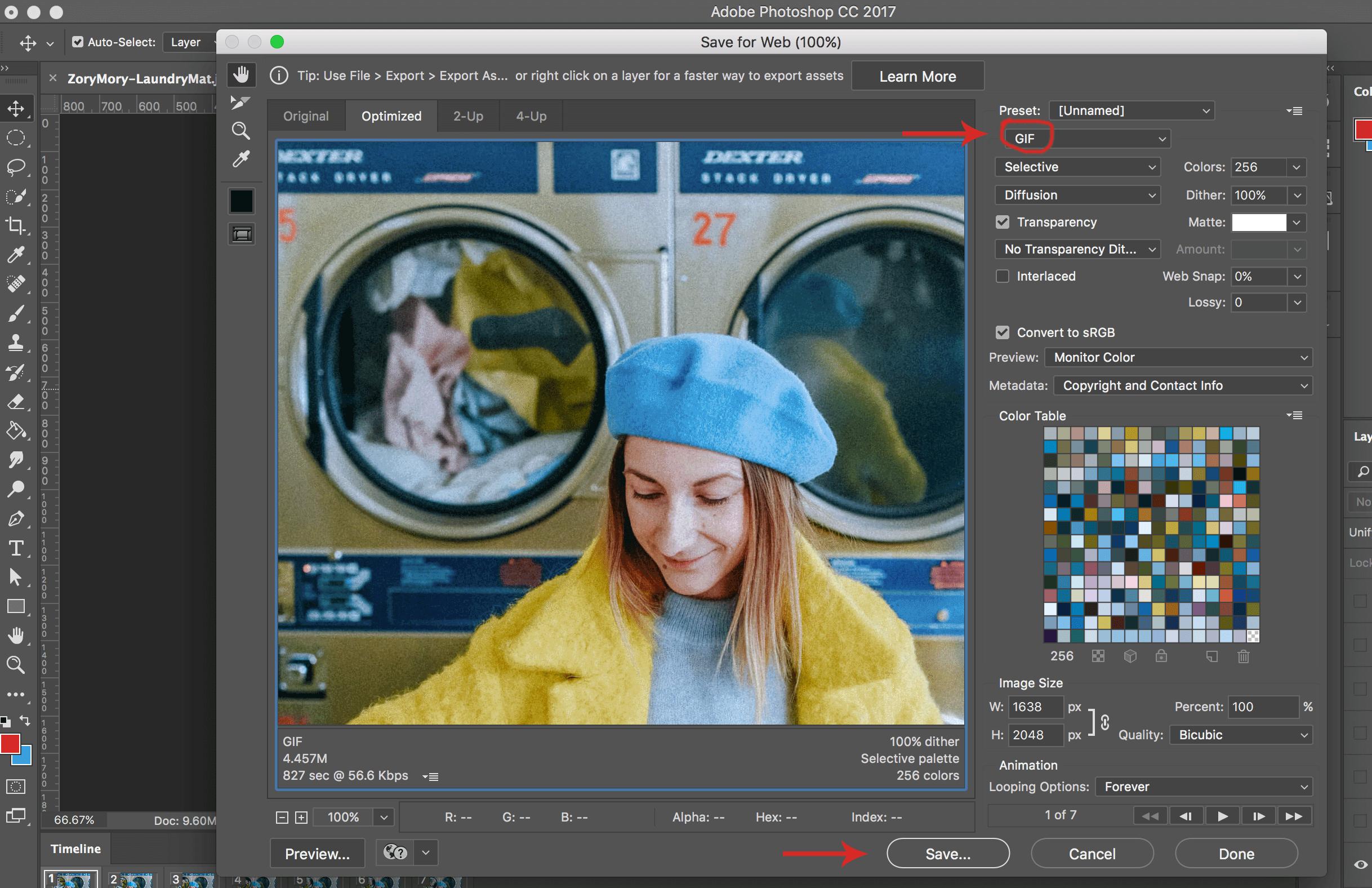1372x888 pixels.
Task: Select the Zoom tool in Save for Web
Action: (x=241, y=131)
